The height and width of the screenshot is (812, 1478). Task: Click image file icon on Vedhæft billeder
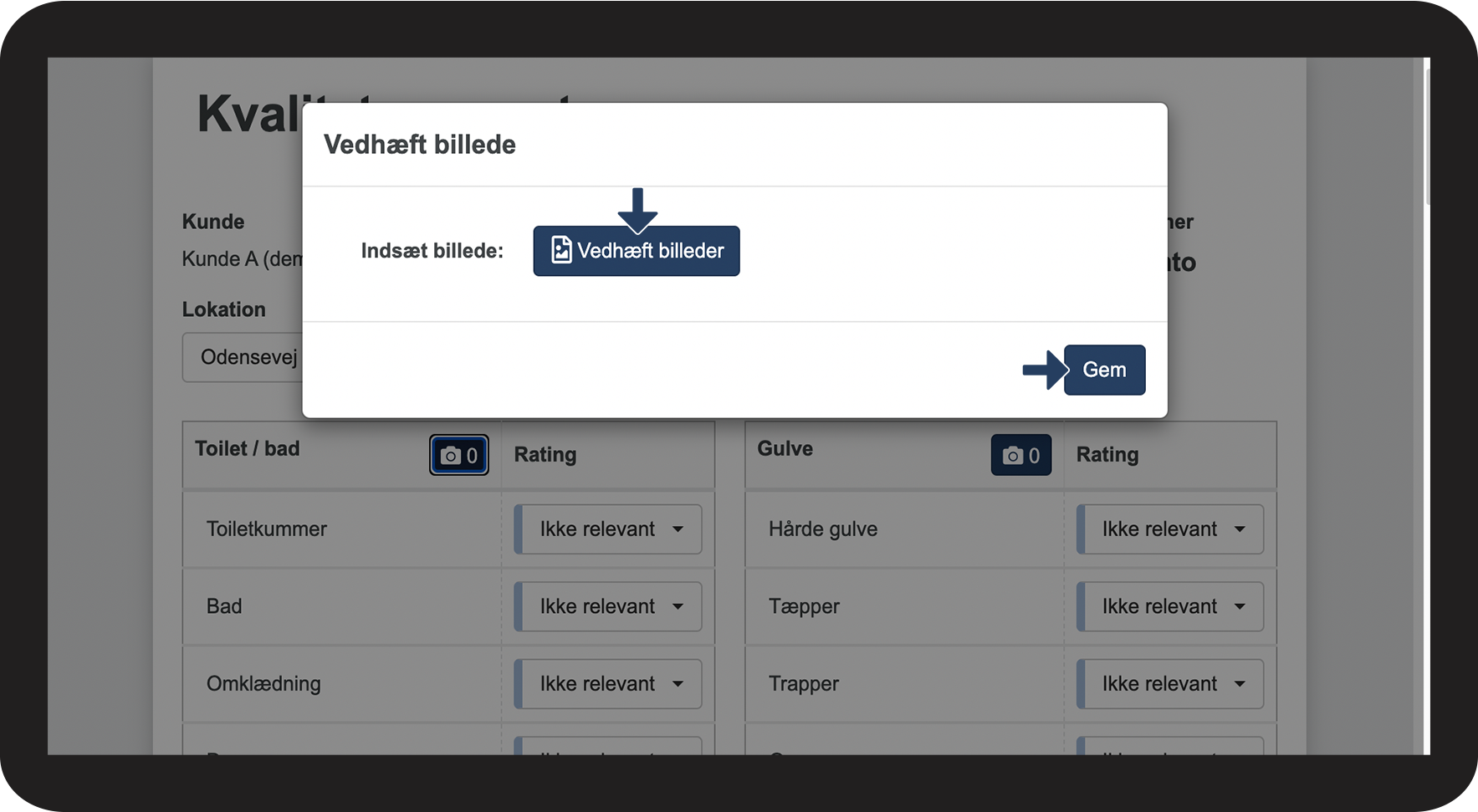[561, 250]
